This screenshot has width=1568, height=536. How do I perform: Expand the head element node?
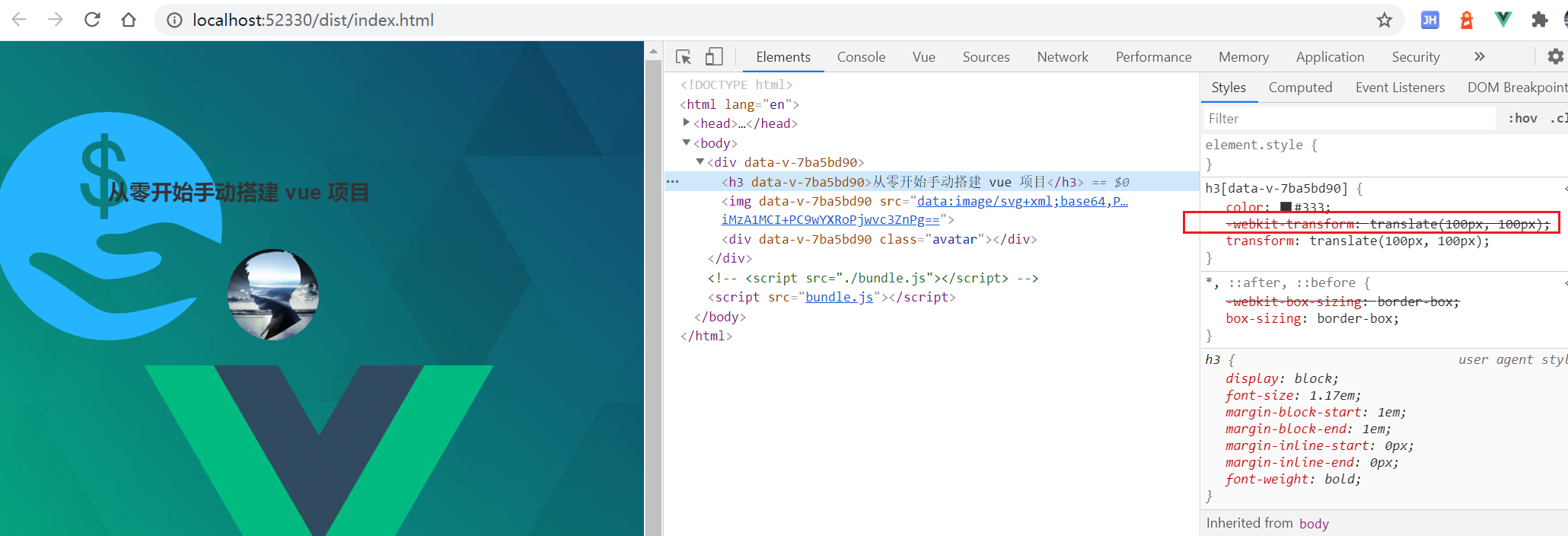(687, 123)
